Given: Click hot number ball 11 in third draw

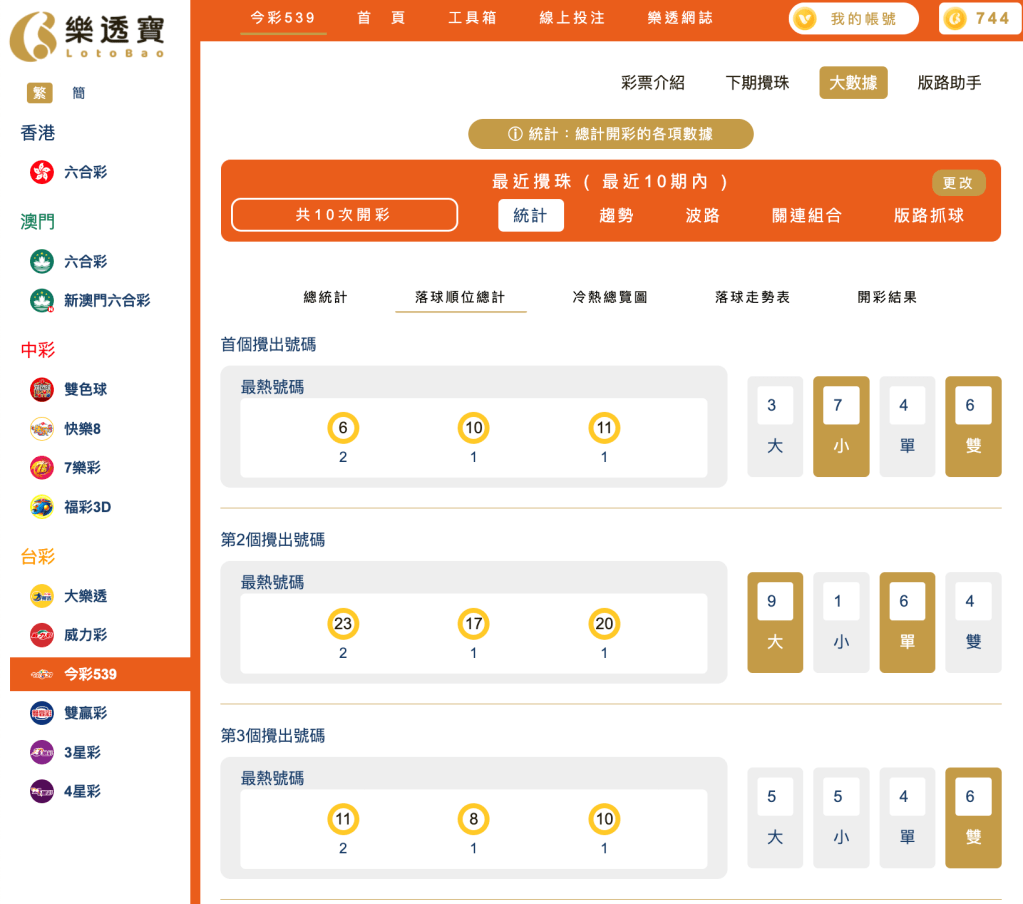Looking at the screenshot, I should (343, 819).
